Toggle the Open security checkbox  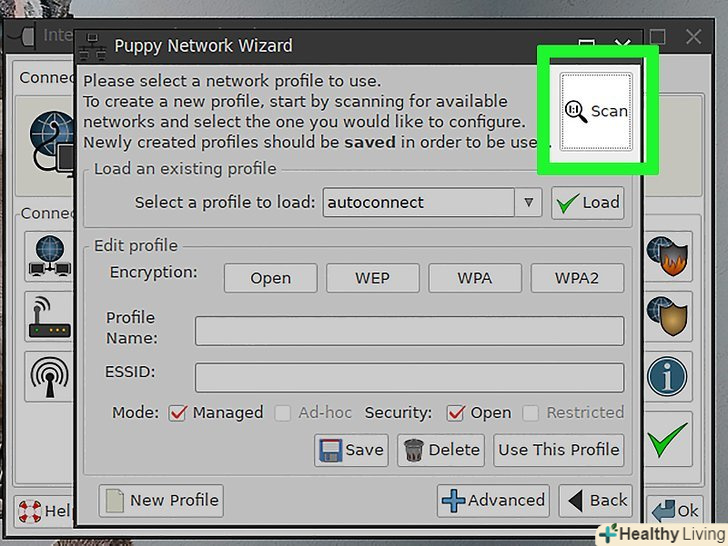[455, 413]
